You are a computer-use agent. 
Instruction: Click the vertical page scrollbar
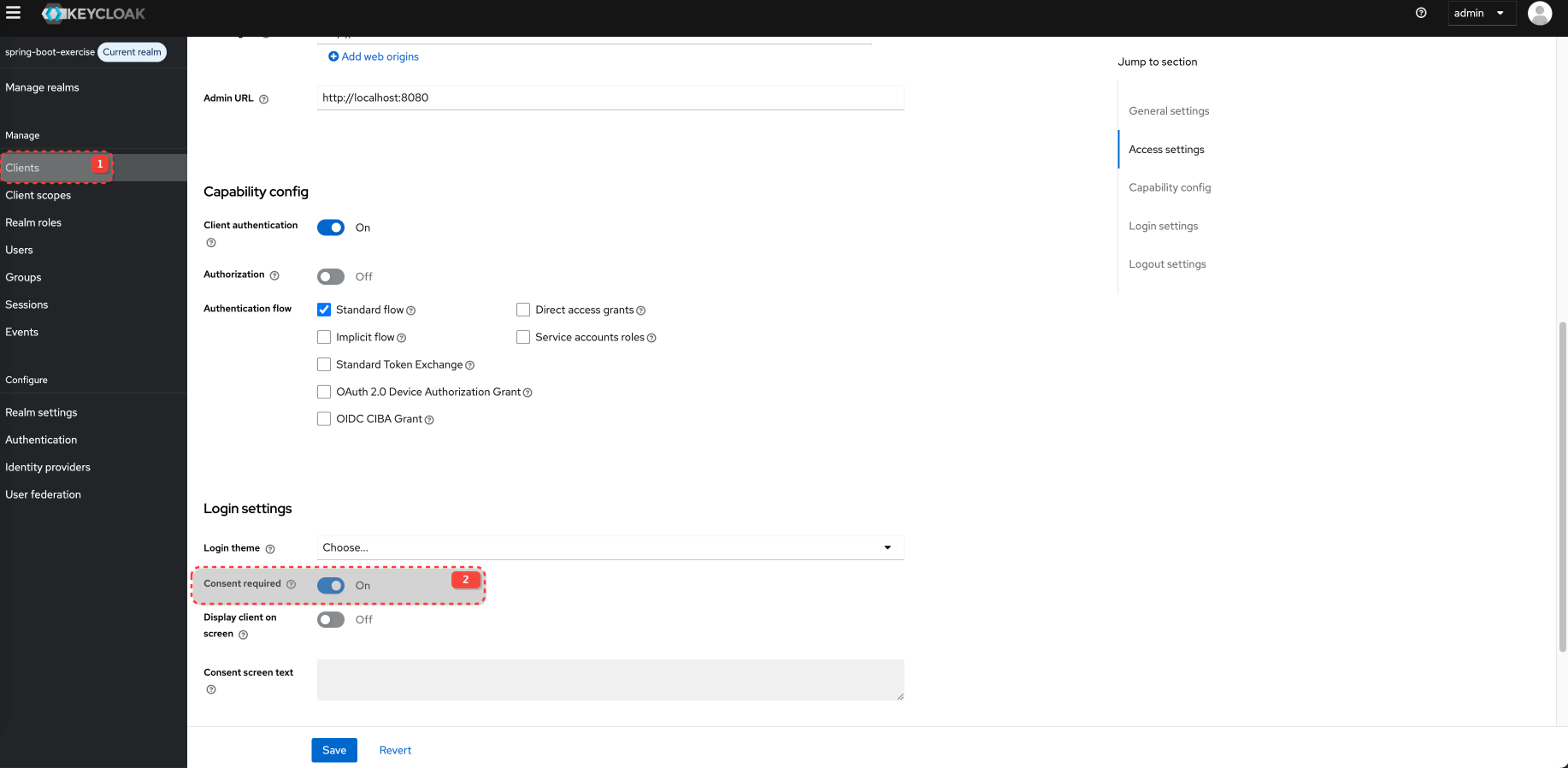(x=1562, y=487)
